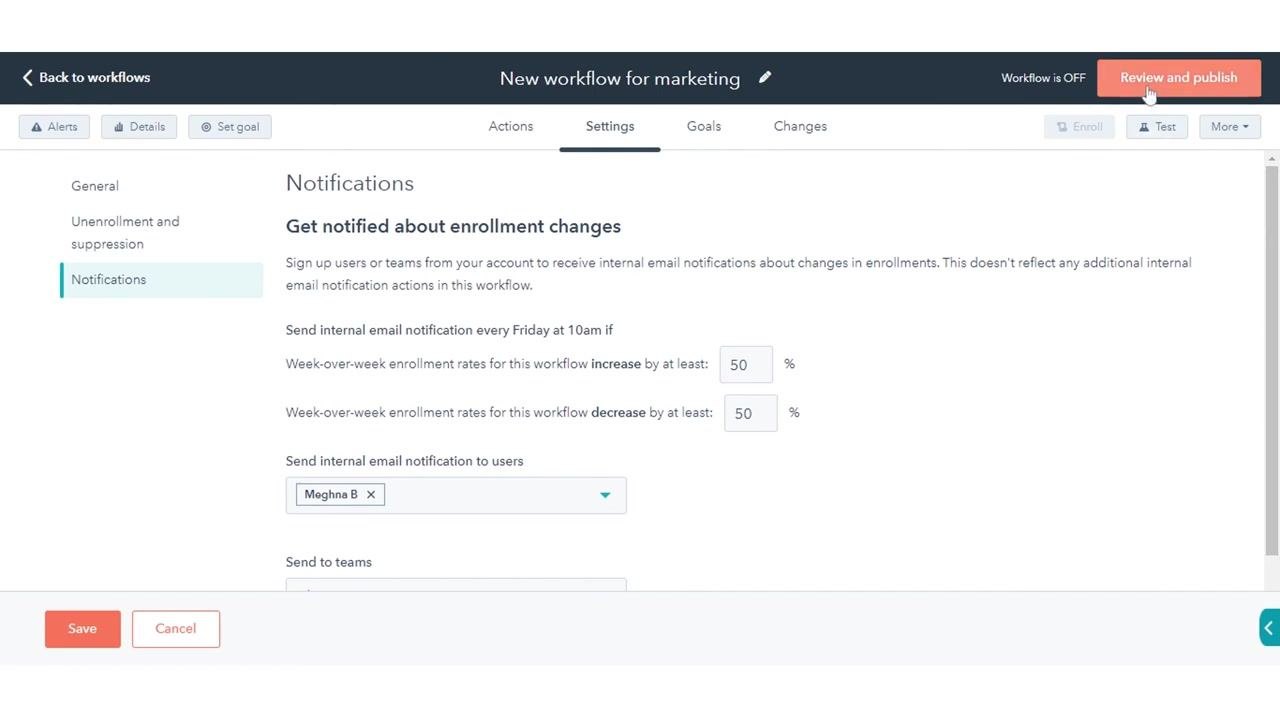
Task: Click the workflow title text
Action: [620, 78]
